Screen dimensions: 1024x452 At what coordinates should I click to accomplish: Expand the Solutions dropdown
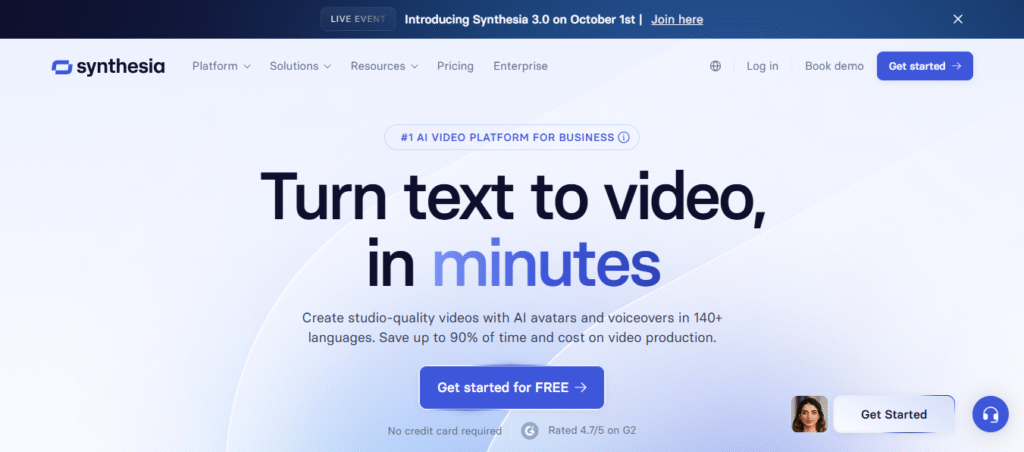(300, 66)
